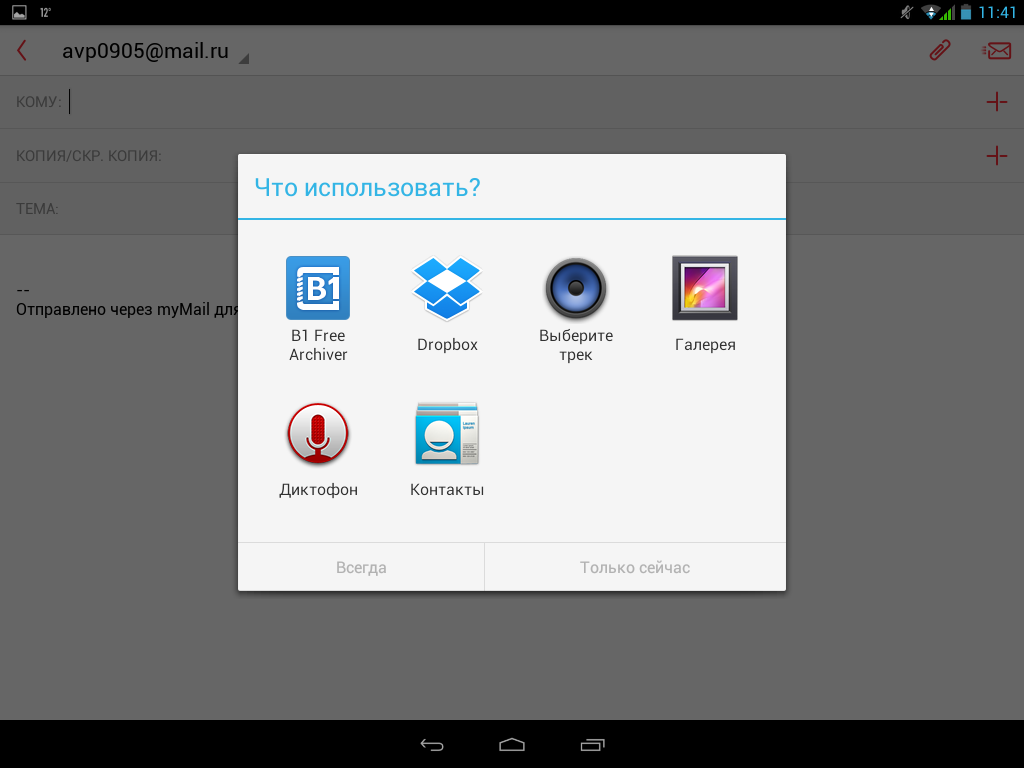Tap the picture notification icon in status bar
Viewport: 1024px width, 768px height.
point(20,12)
